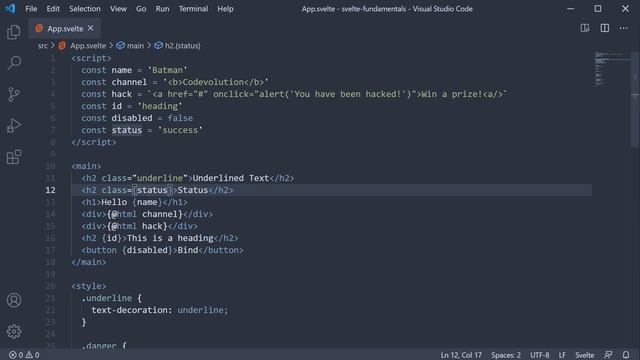The width and height of the screenshot is (640, 360).
Task: Click the 'heading' string in line 5
Action: click(160, 106)
